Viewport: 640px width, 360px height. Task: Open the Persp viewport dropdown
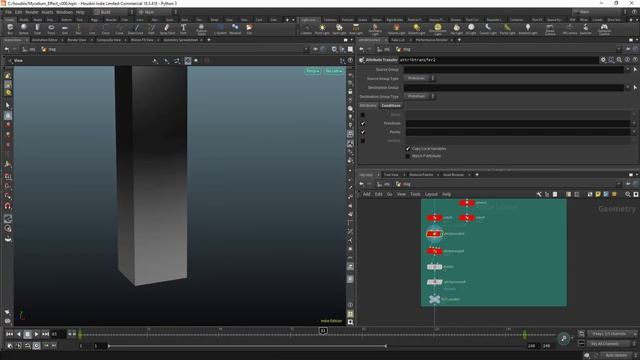[313, 71]
